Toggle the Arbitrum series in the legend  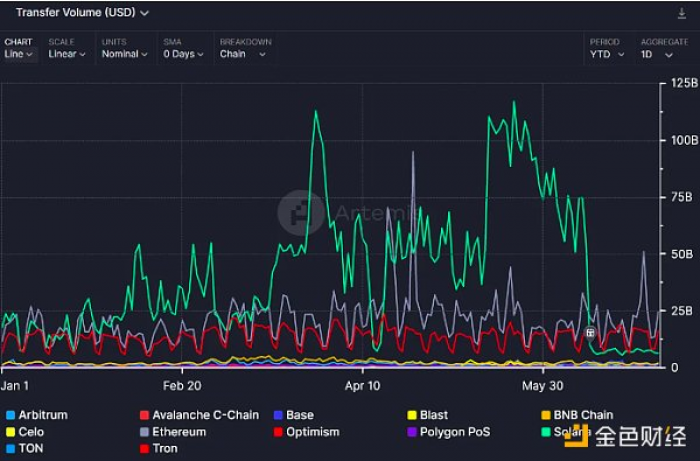coord(37,415)
